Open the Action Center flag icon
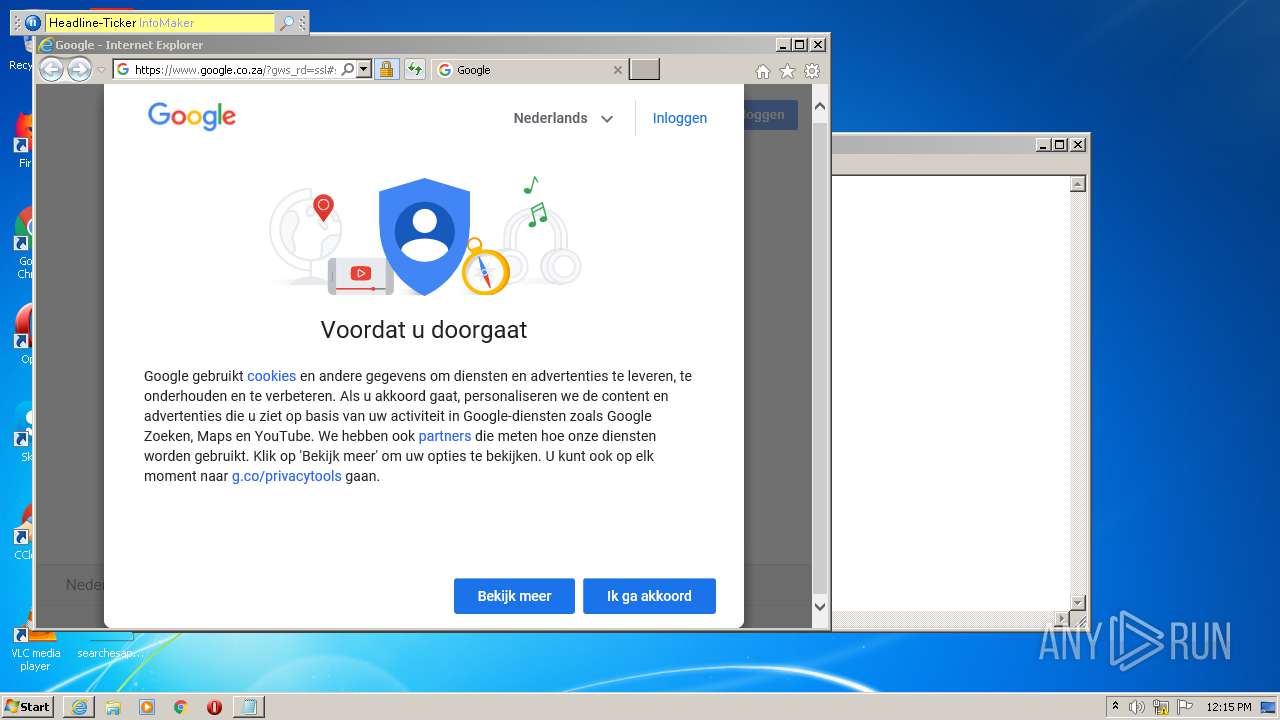1280x720 pixels. 1185,707
